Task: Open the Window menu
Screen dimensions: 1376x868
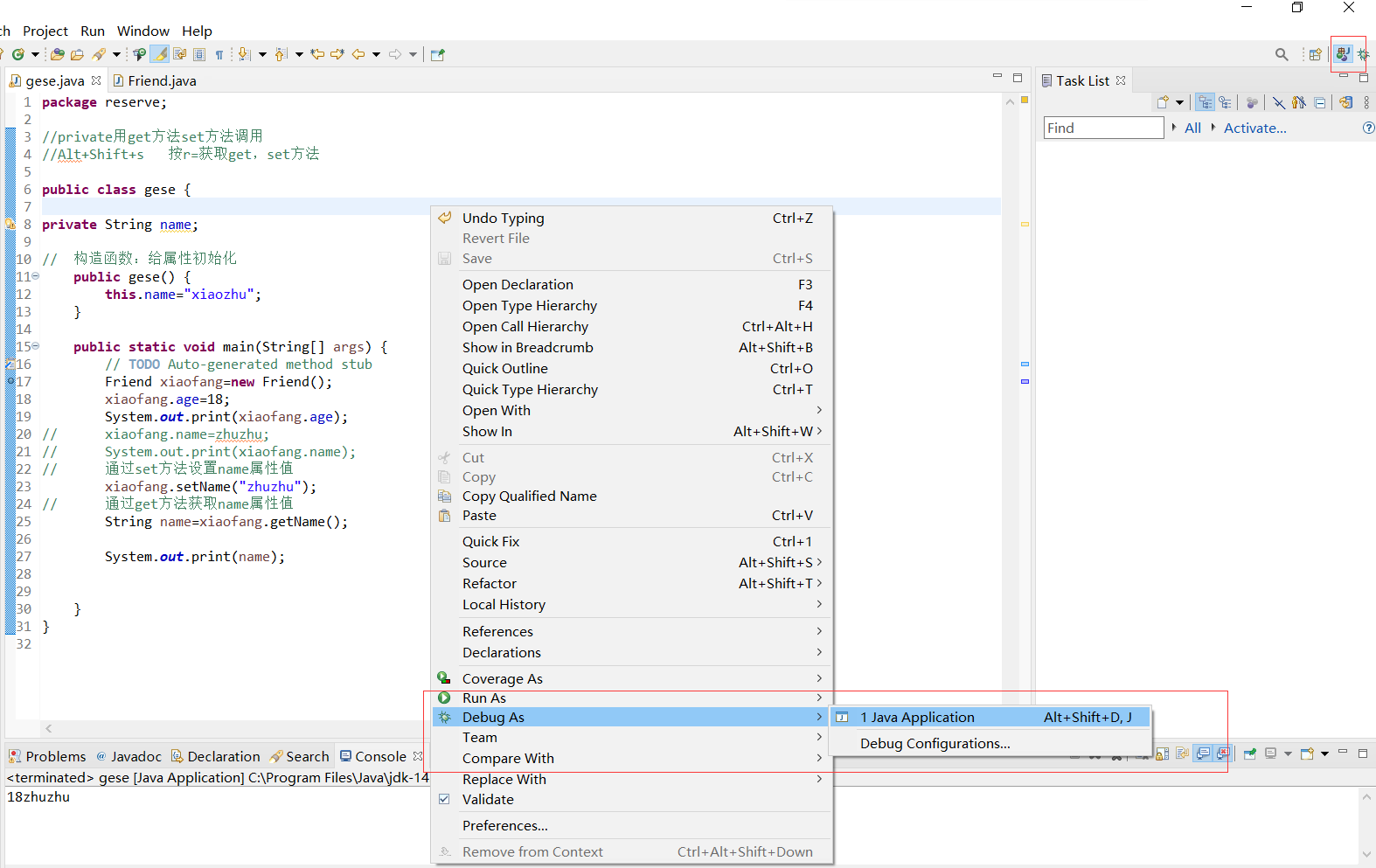Action: pyautogui.click(x=143, y=31)
